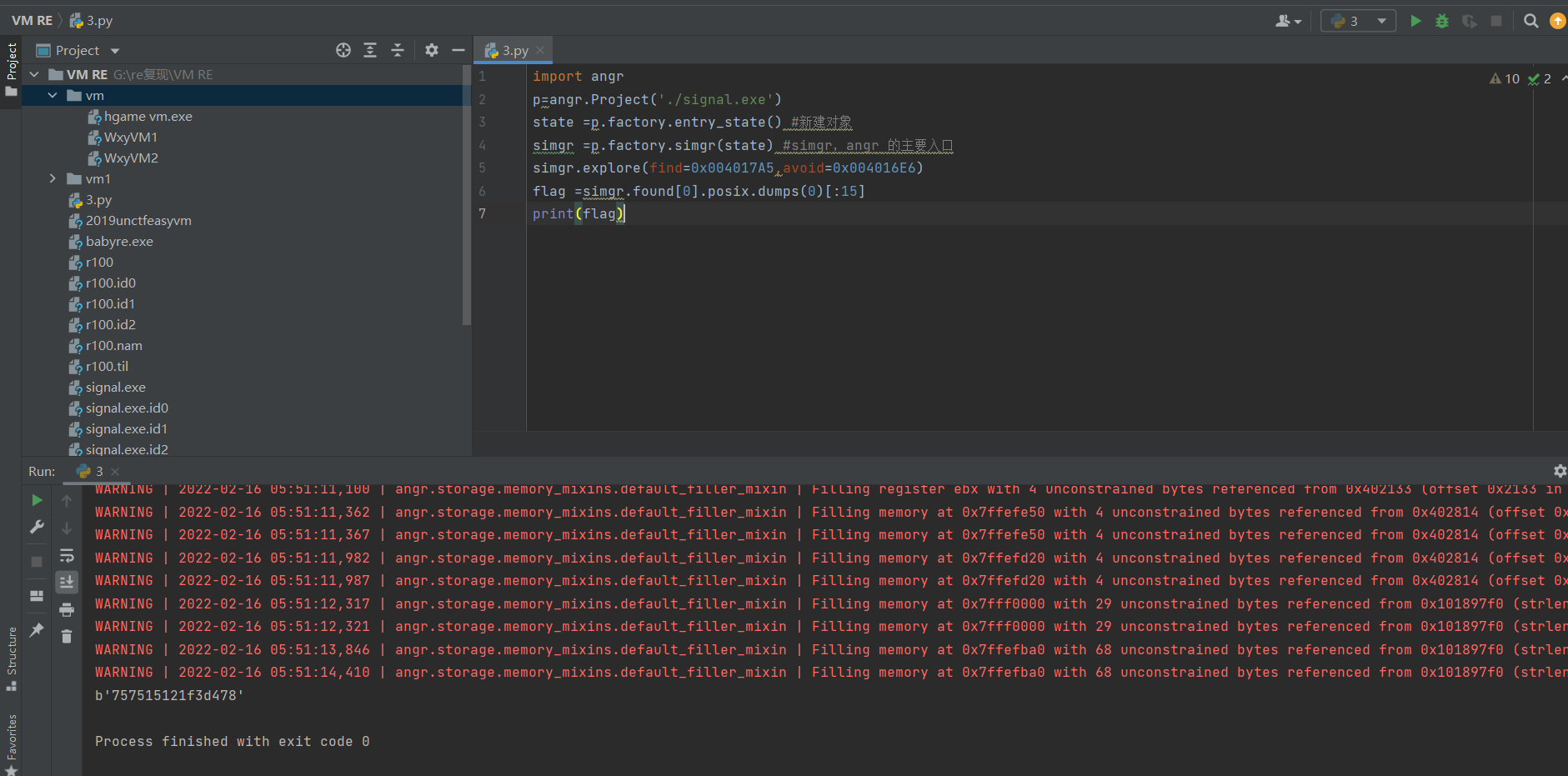Expand the vm1 folder
The height and width of the screenshot is (776, 1568).
point(53,178)
